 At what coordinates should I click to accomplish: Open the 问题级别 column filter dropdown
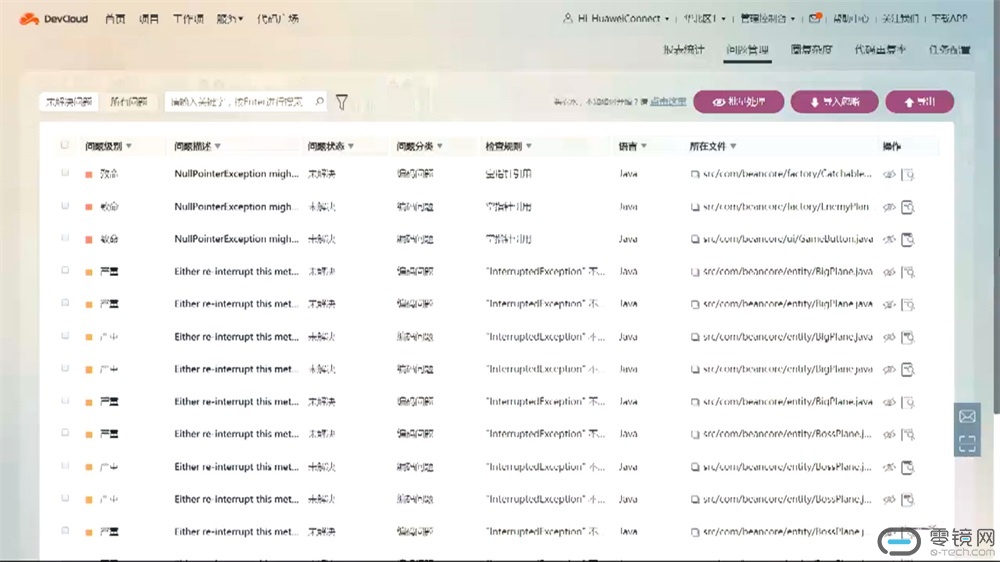(129, 146)
